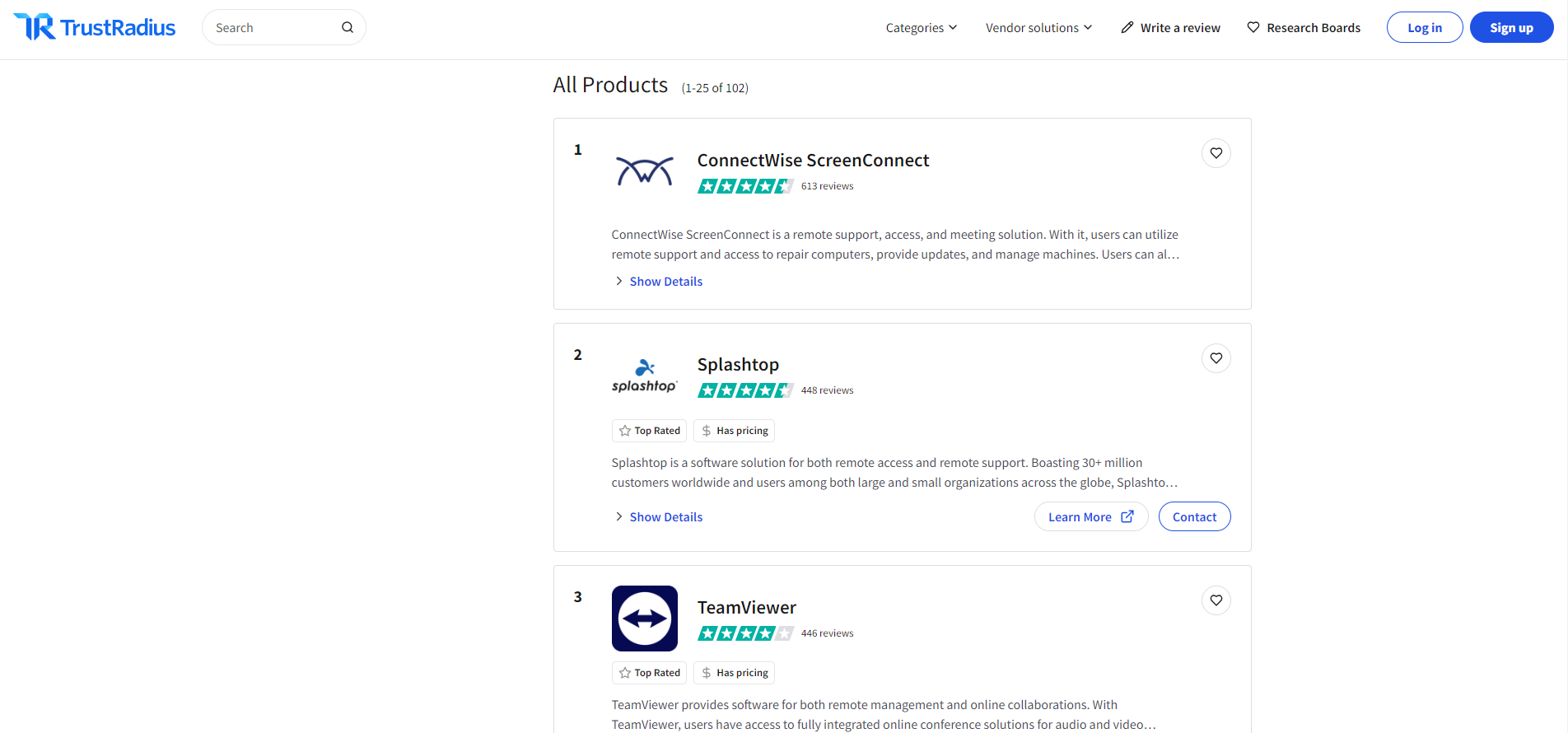Go to Research Boards
Image resolution: width=1568 pixels, height=733 pixels.
point(1304,27)
